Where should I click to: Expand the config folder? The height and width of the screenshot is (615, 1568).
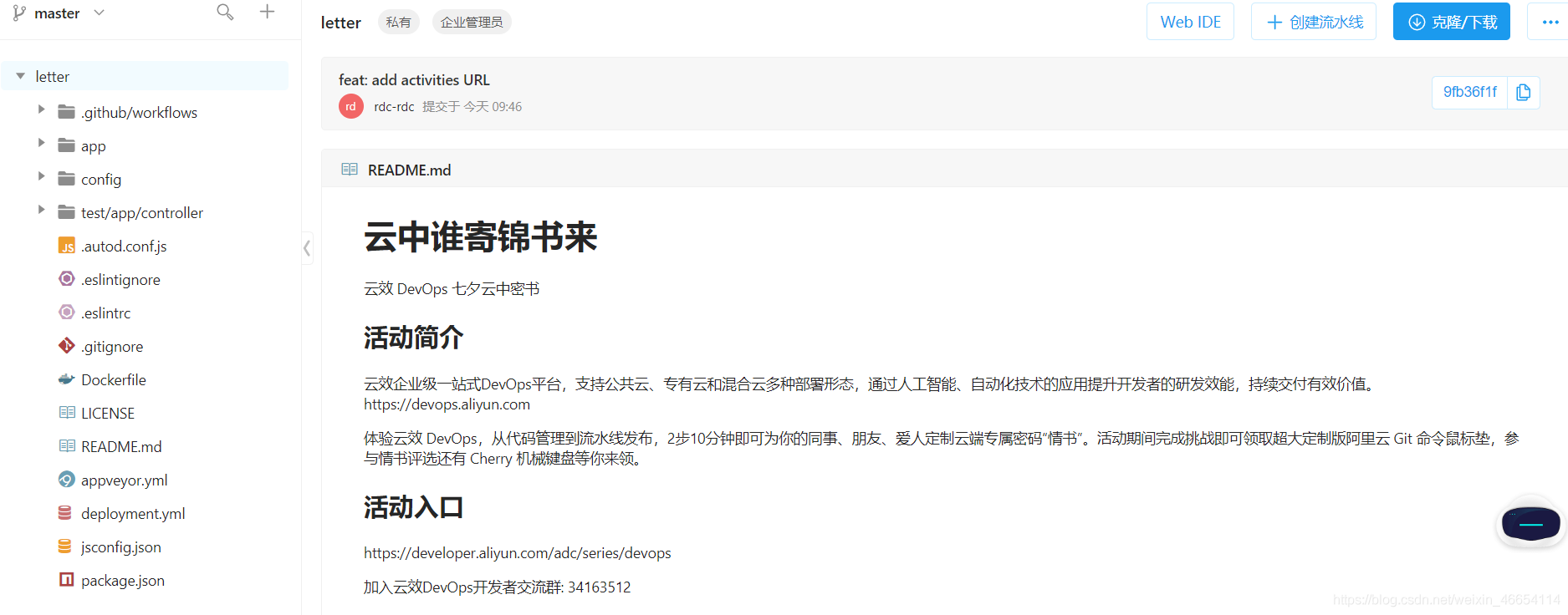pos(41,176)
